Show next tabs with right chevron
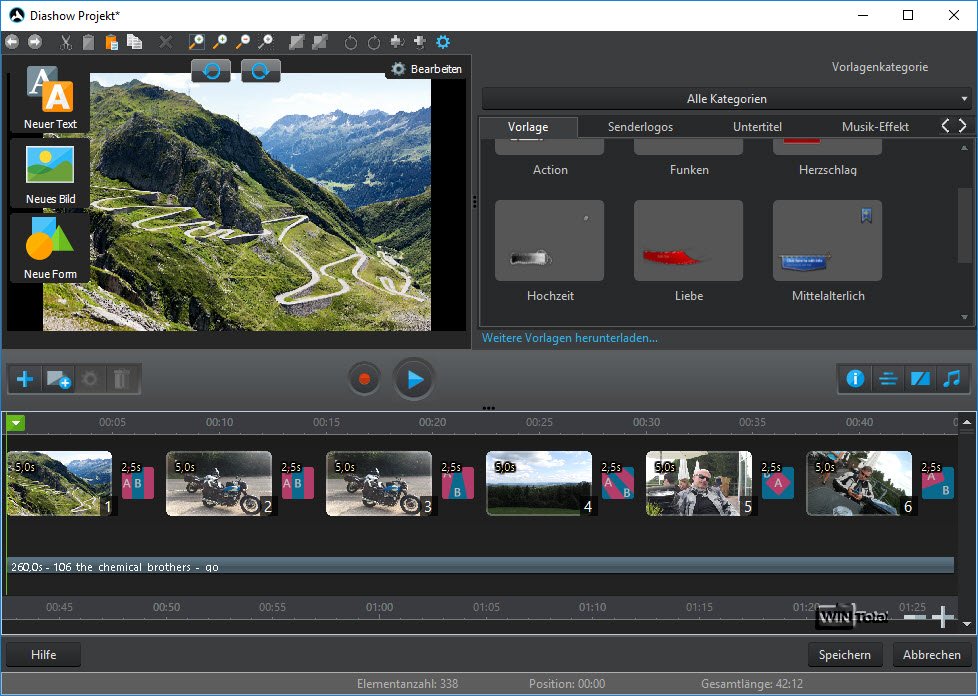 962,126
